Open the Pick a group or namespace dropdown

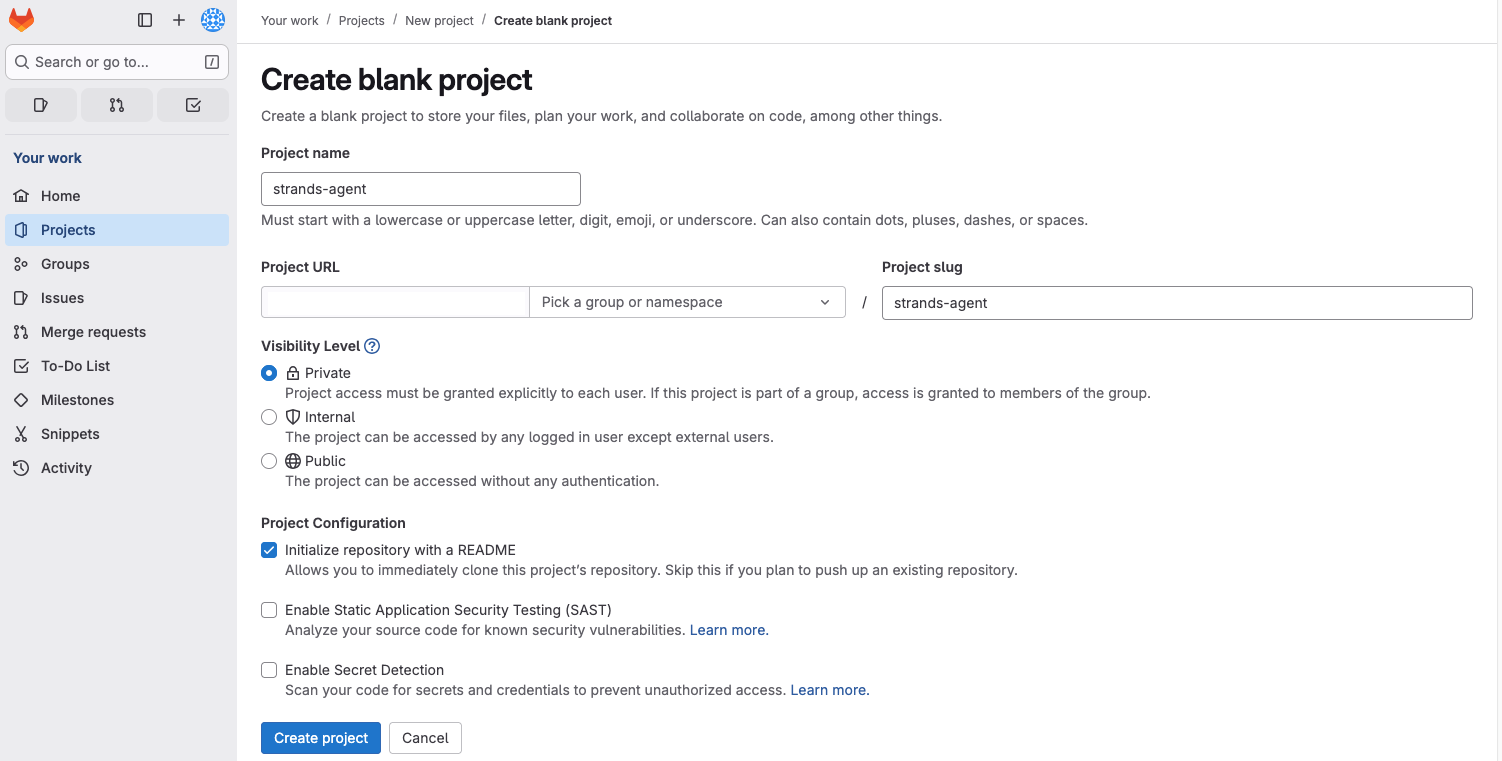[x=687, y=301]
